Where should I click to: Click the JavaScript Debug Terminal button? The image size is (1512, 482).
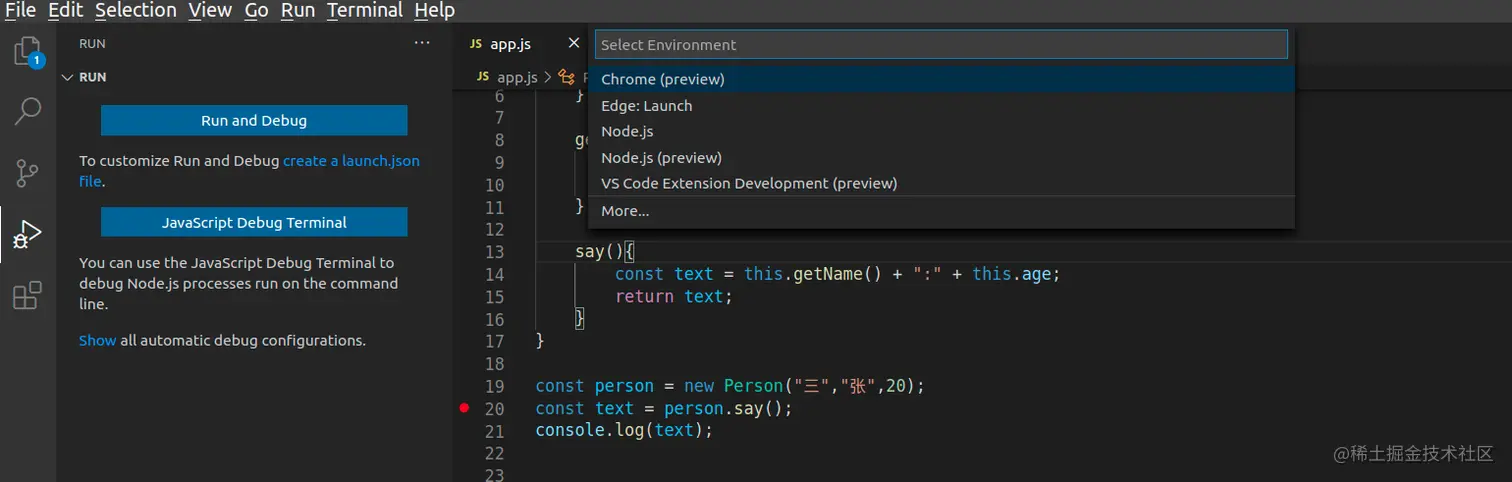[254, 222]
